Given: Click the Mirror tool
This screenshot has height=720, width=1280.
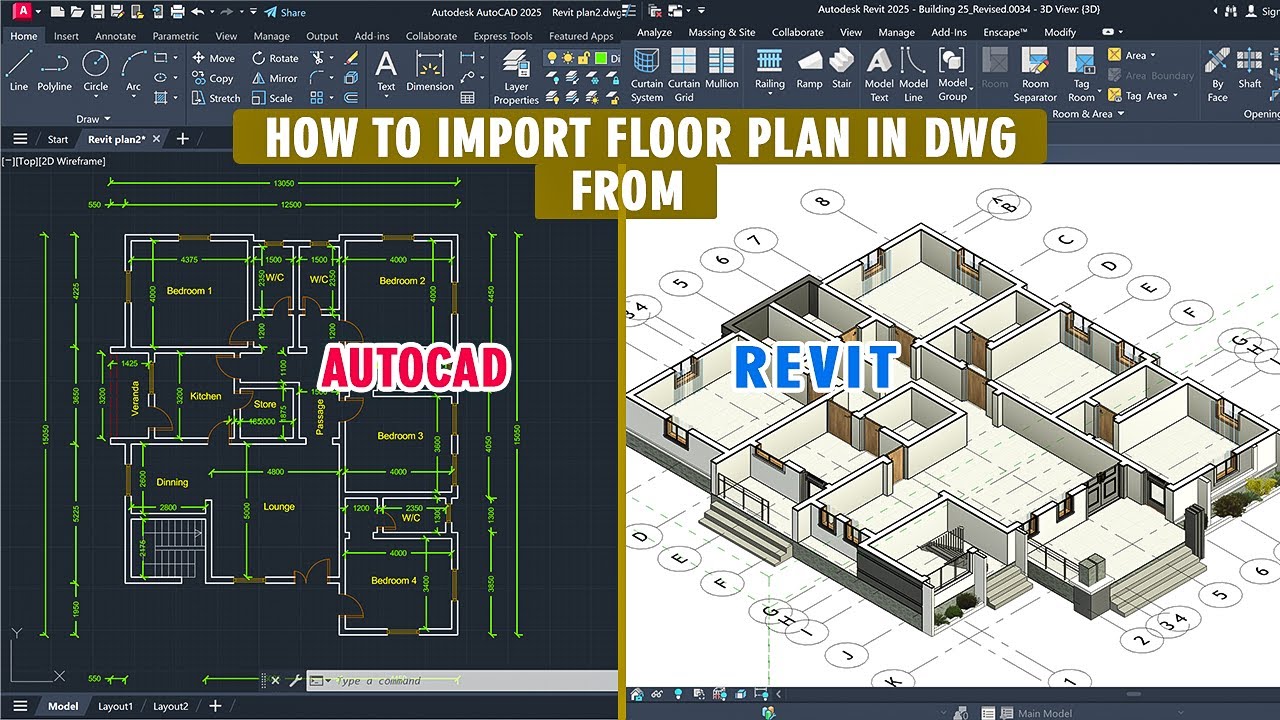Looking at the screenshot, I should 275,78.
